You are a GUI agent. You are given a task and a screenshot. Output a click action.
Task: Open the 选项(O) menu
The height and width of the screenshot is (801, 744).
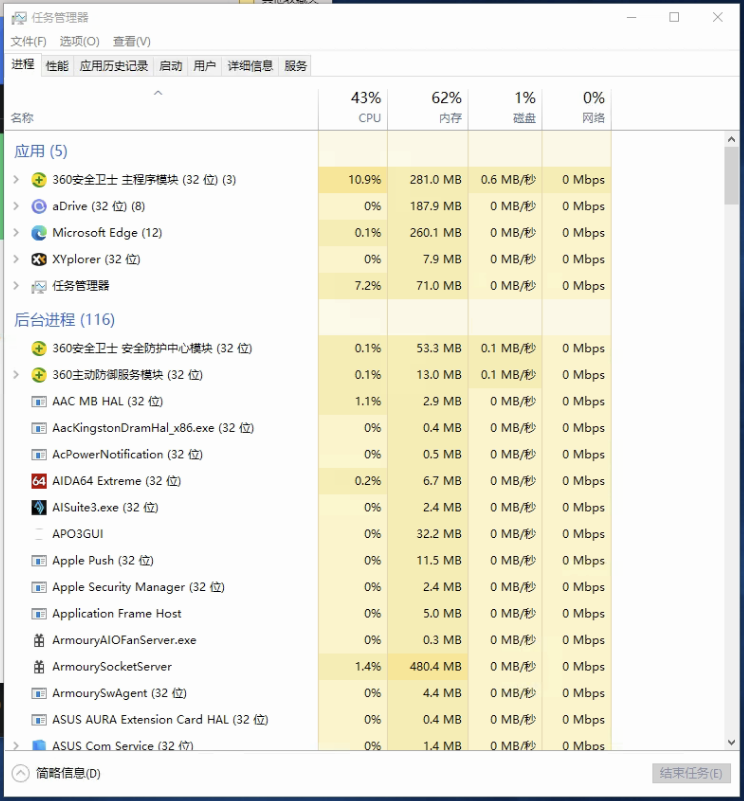79,41
